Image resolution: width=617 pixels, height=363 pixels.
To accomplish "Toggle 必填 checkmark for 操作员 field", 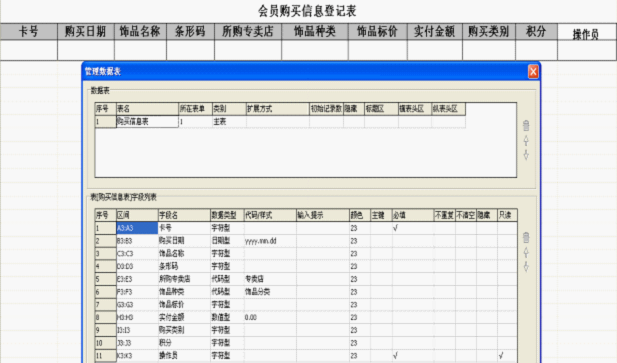I will pyautogui.click(x=395, y=355).
